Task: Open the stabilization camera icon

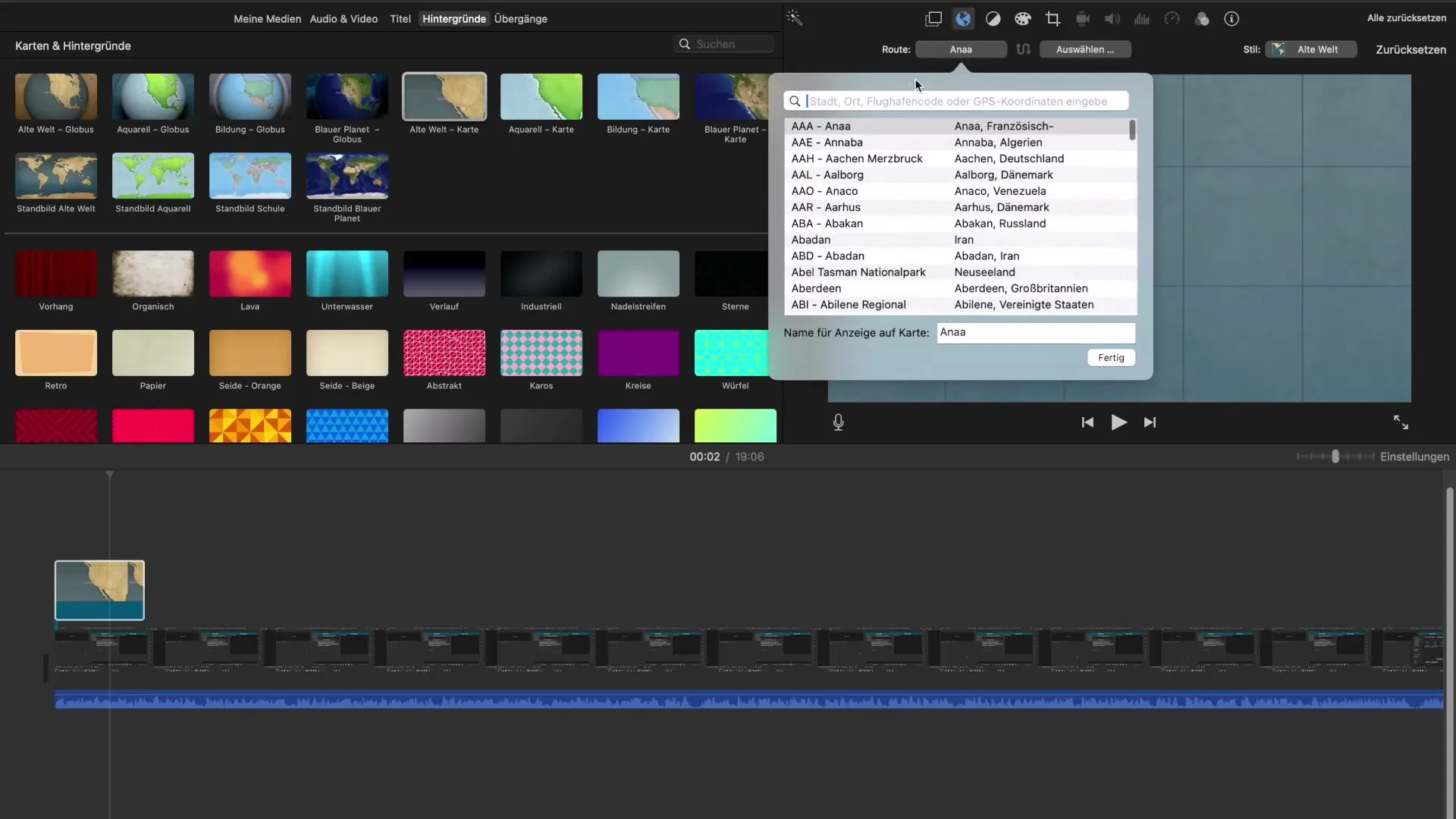Action: tap(1083, 19)
